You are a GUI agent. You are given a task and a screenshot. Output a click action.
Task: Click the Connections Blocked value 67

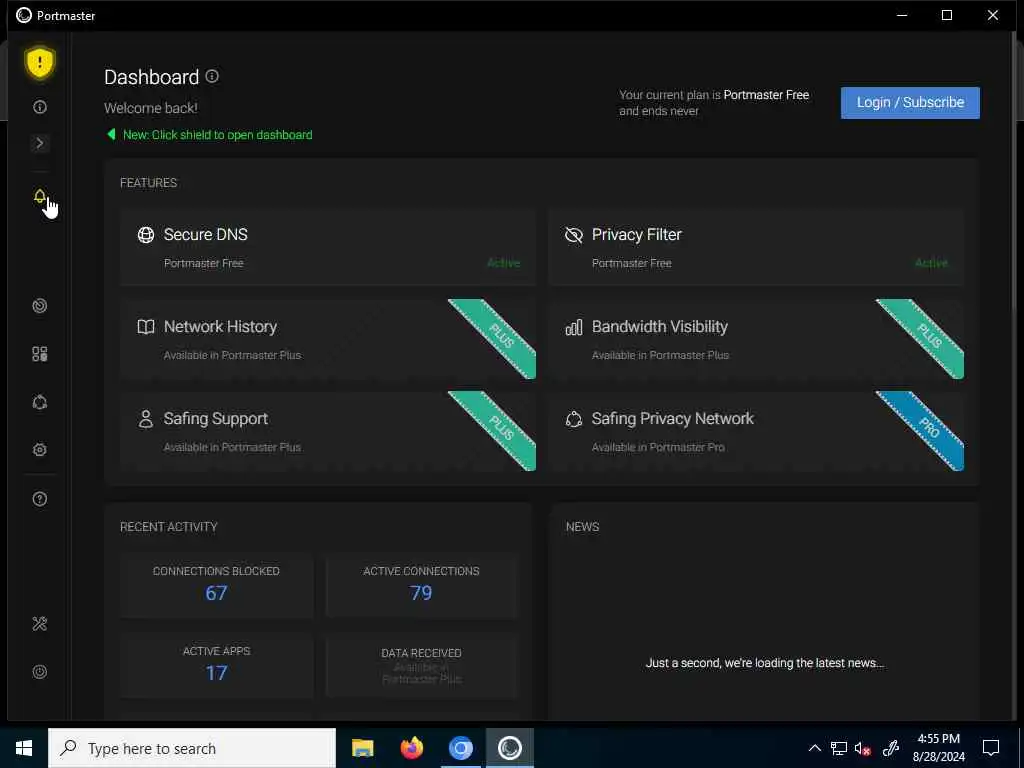coord(216,593)
